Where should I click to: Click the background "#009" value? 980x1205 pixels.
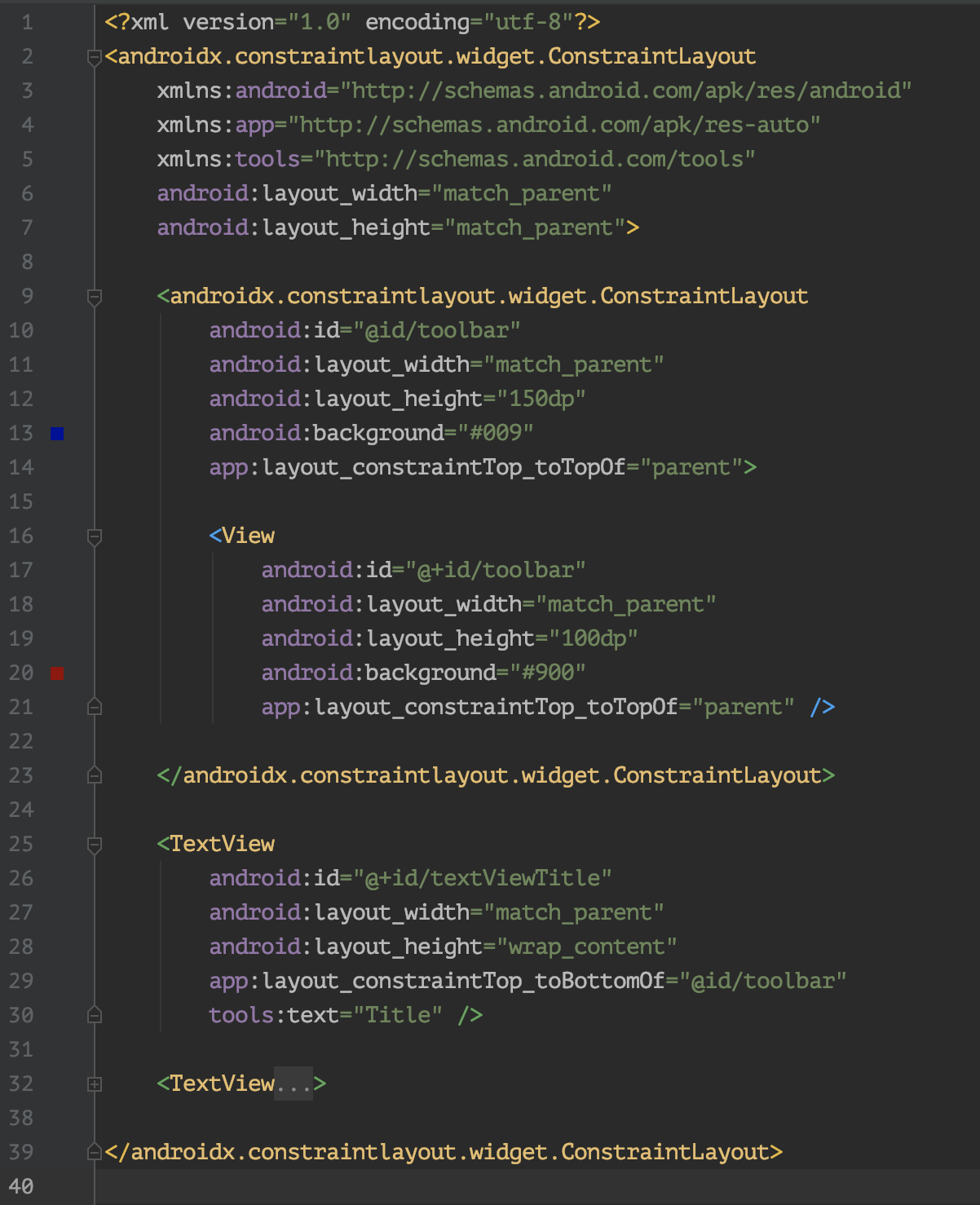coord(496,433)
